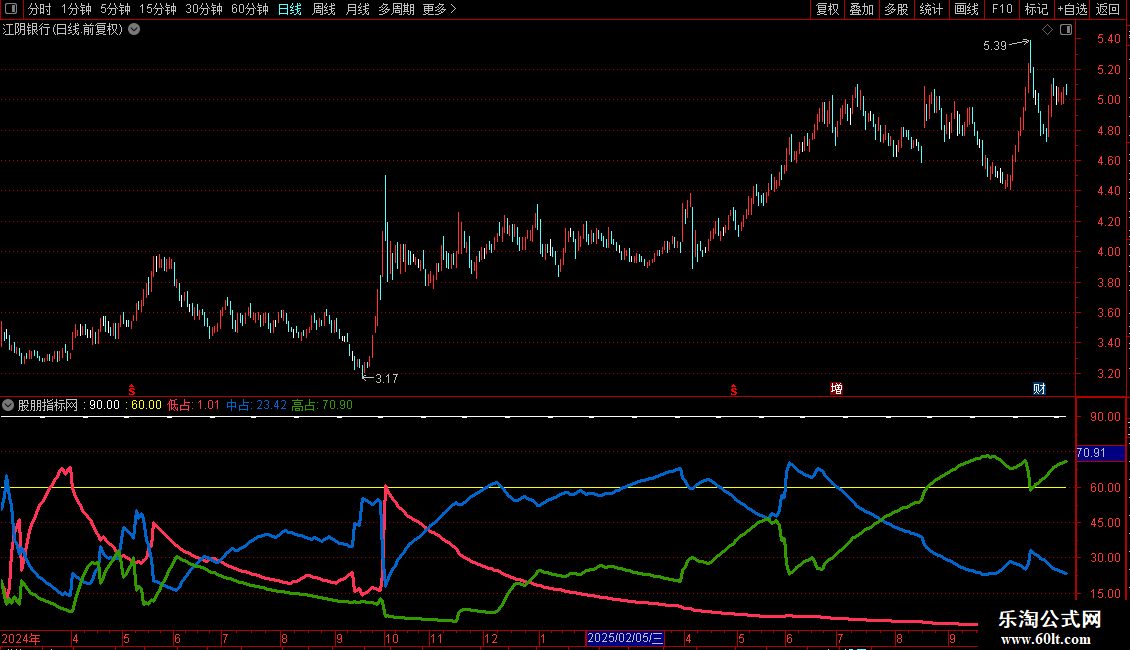The height and width of the screenshot is (650, 1130).
Task: Open 多周期 multi-period view
Action: (396, 9)
